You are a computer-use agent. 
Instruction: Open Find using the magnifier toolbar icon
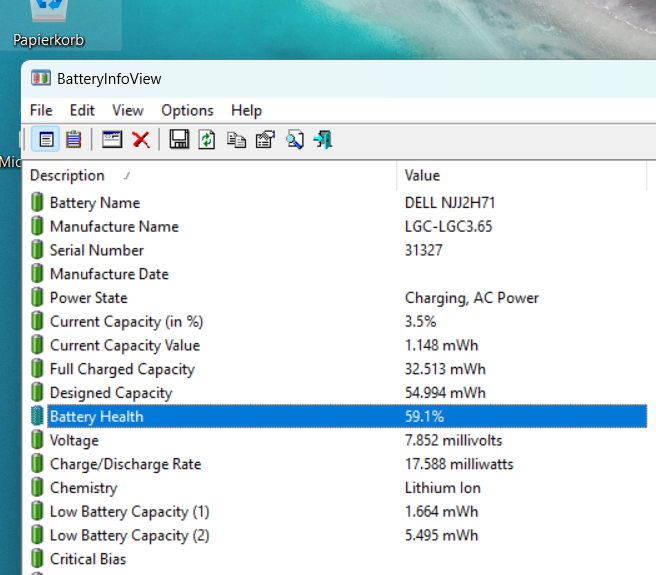[295, 139]
